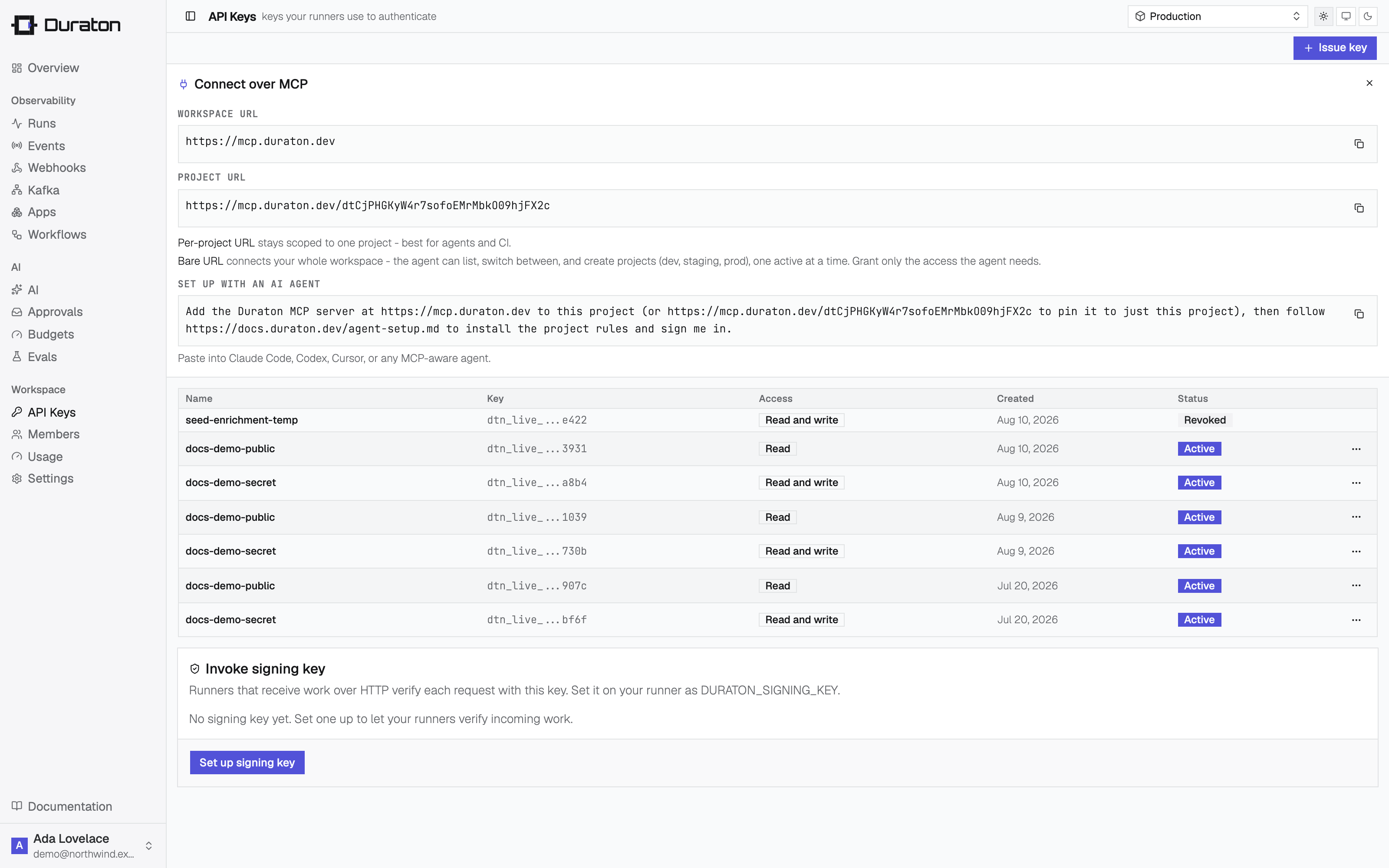Screen dimensions: 1389x868
Task: Click the Created column header
Action: pyautogui.click(x=1015, y=398)
